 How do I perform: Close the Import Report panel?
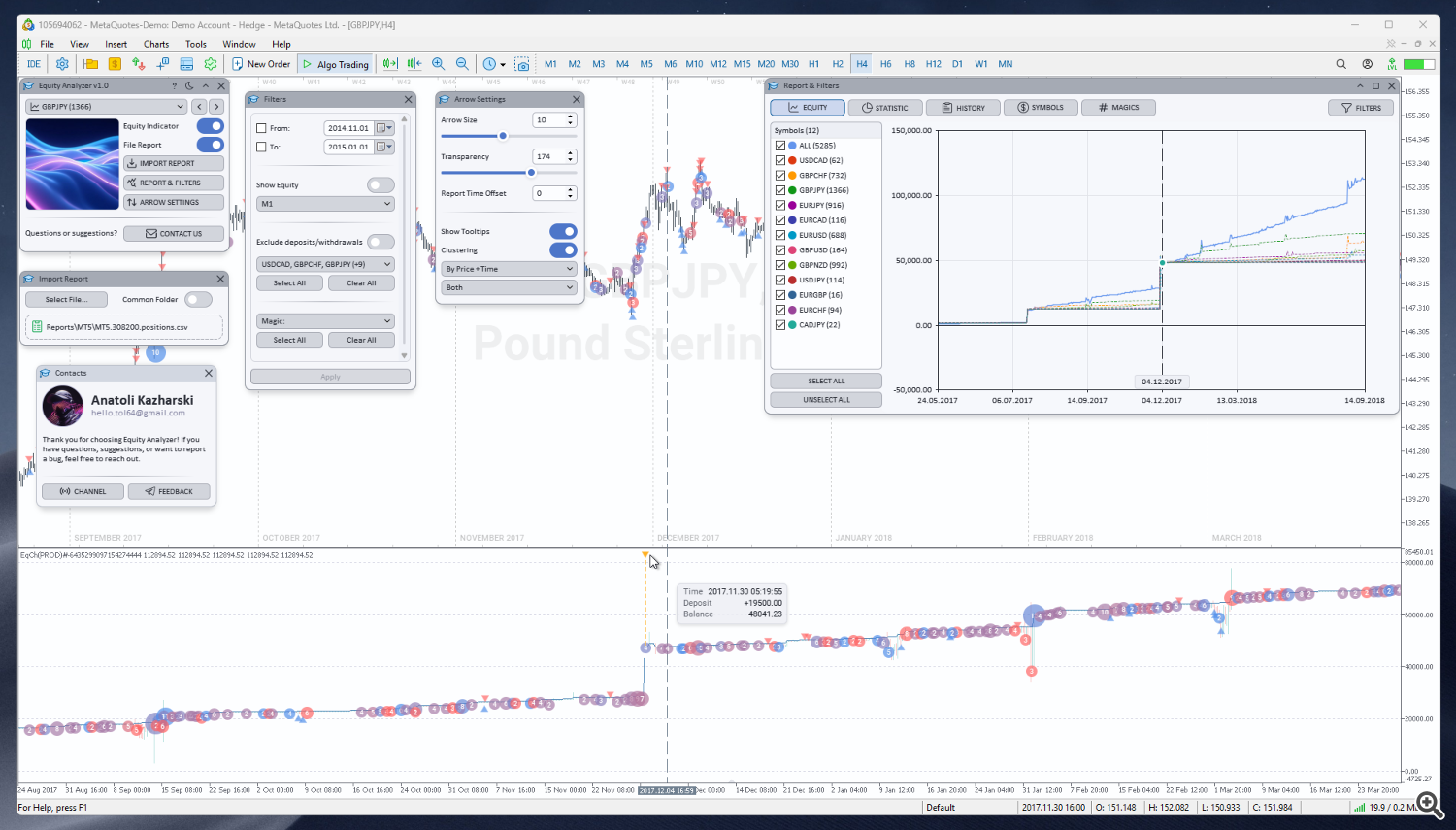pyautogui.click(x=220, y=279)
